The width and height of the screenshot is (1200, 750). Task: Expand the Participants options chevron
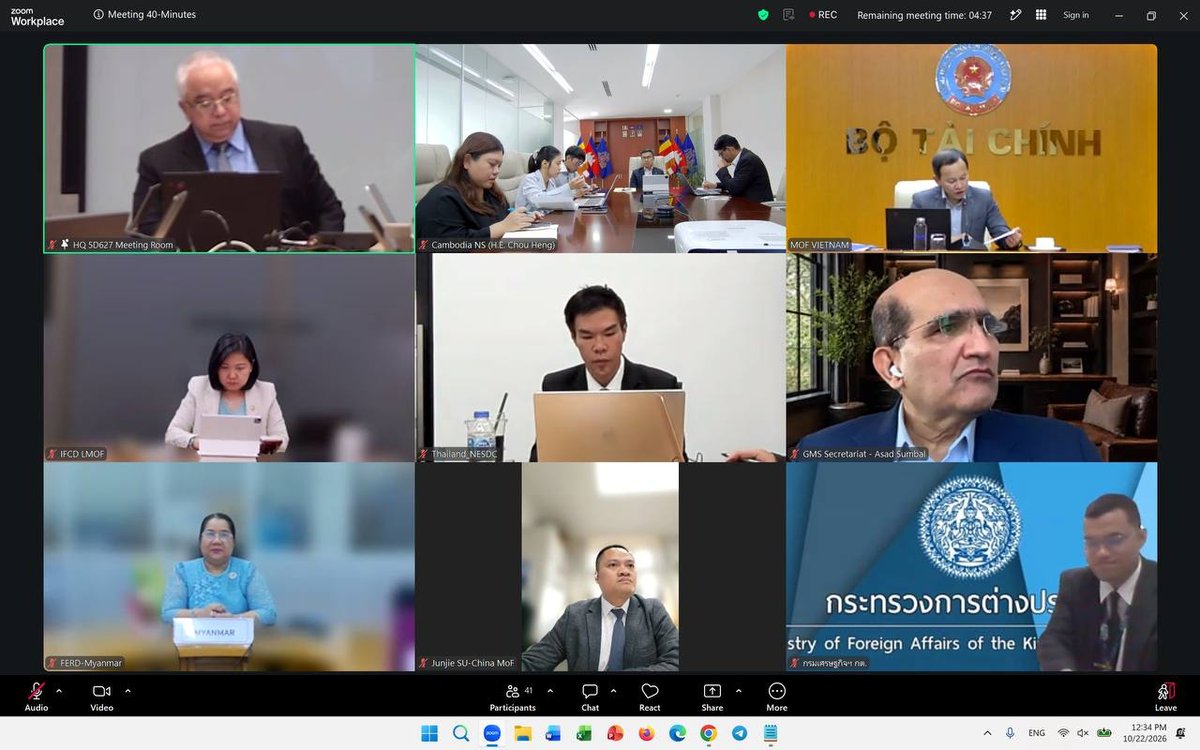(550, 691)
